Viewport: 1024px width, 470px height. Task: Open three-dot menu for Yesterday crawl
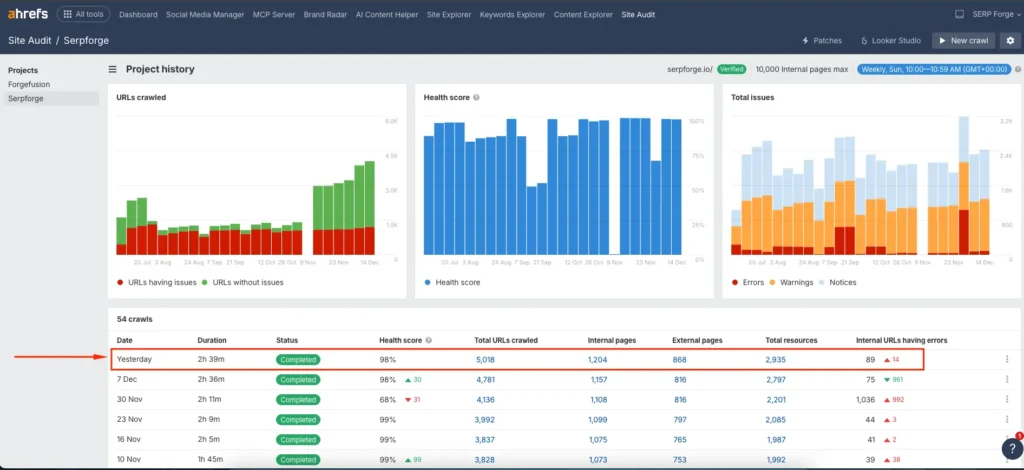pos(1007,359)
